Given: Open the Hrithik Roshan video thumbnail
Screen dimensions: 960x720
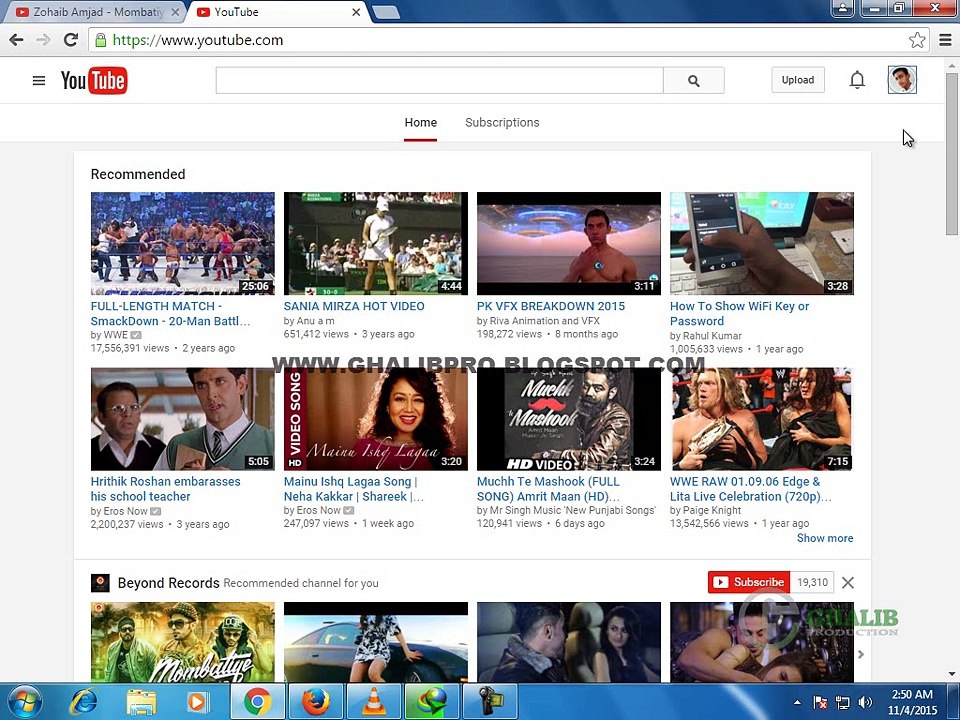Looking at the screenshot, I should coord(182,419).
